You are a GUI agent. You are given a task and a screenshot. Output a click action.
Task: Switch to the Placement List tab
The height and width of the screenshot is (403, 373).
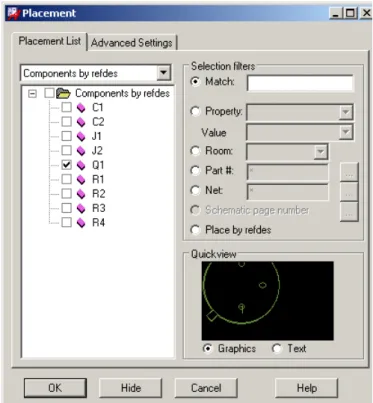(x=50, y=41)
